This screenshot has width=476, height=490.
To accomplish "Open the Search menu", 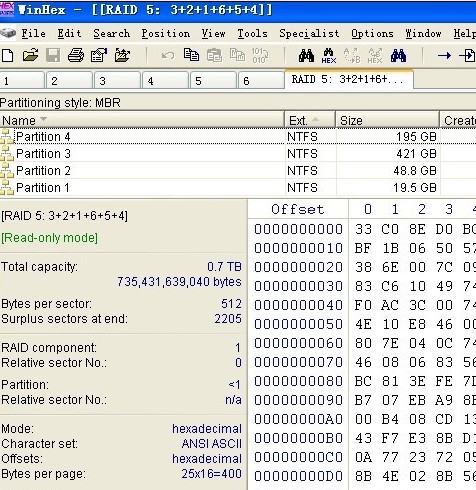I will (112, 33).
